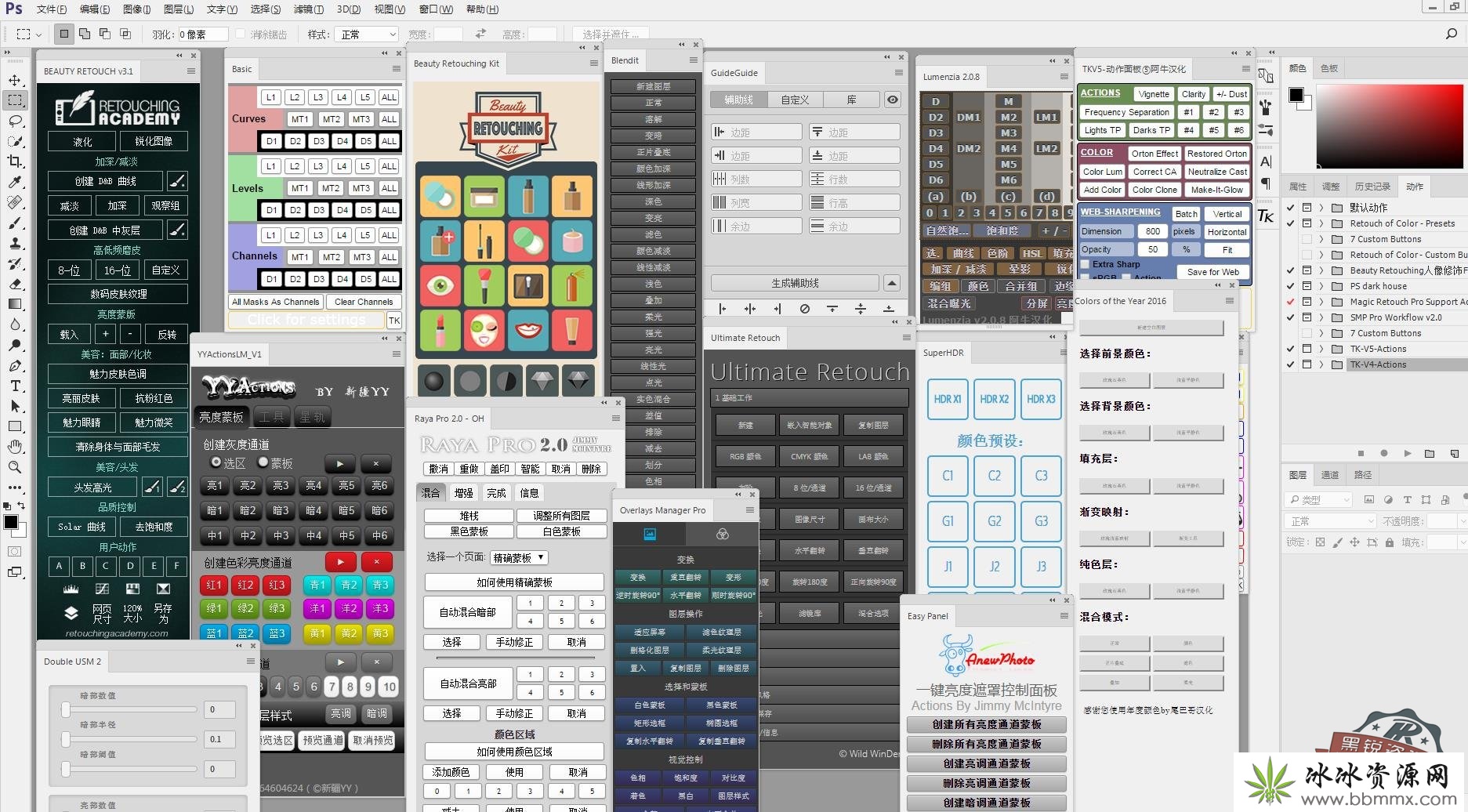The image size is (1468, 812).
Task: Open the 窗口(W) menu
Action: click(x=436, y=9)
